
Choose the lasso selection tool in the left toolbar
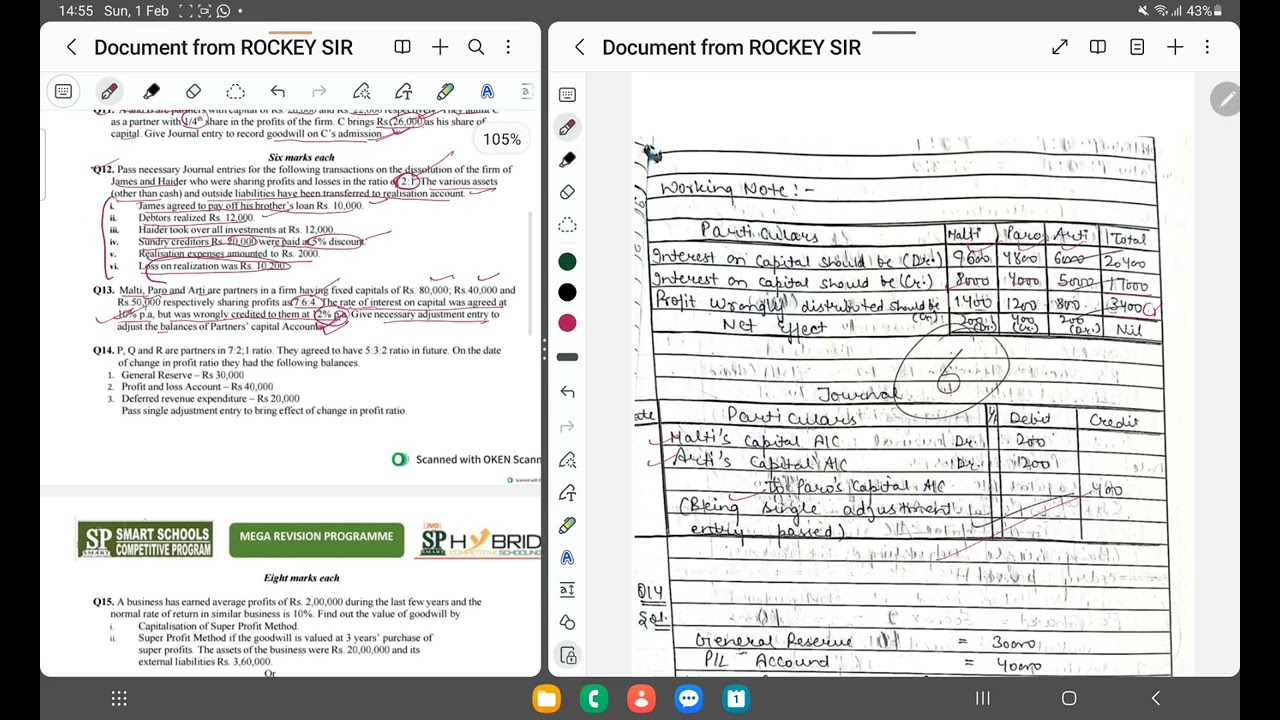pos(235,92)
